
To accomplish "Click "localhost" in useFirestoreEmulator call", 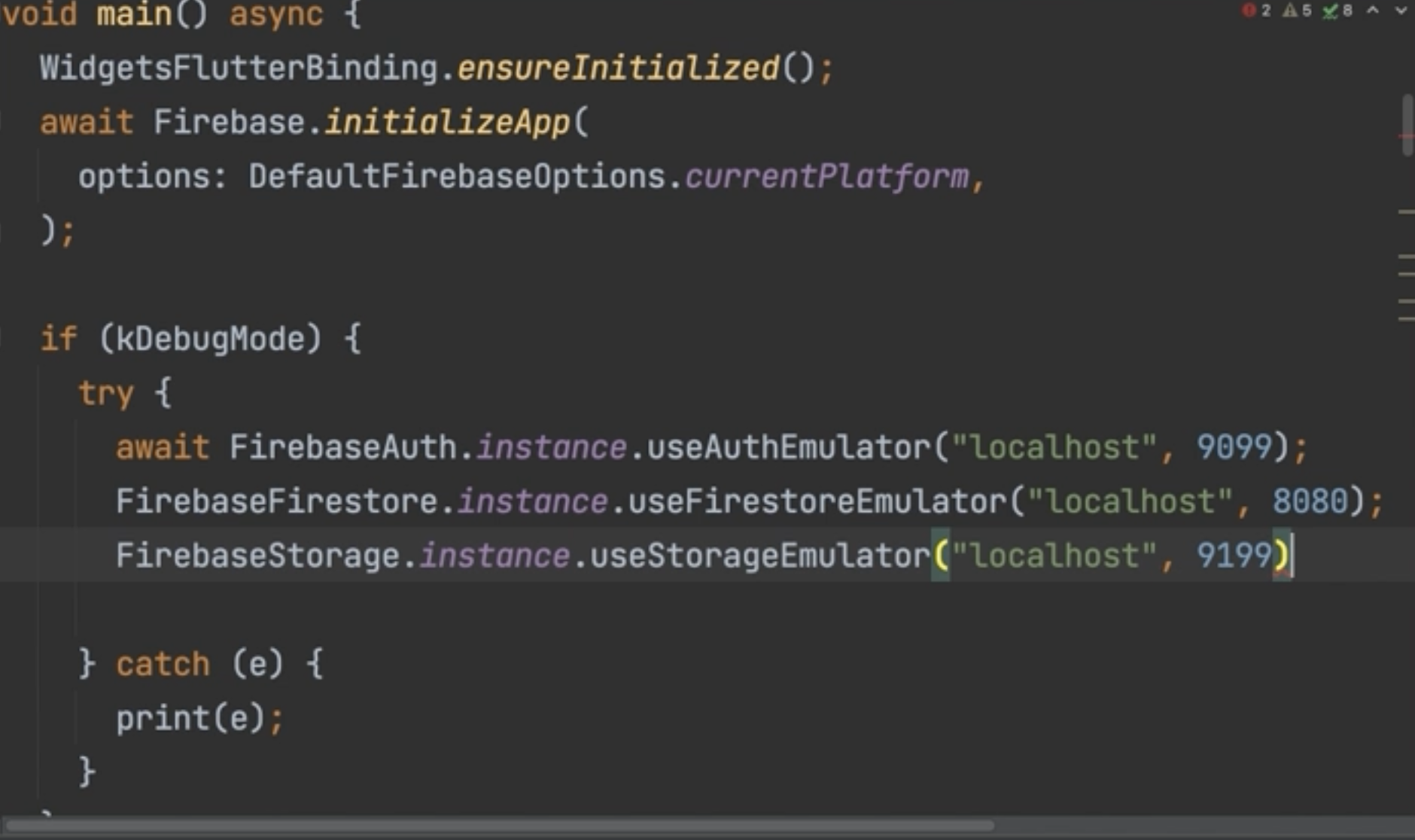I will [x=1130, y=502].
